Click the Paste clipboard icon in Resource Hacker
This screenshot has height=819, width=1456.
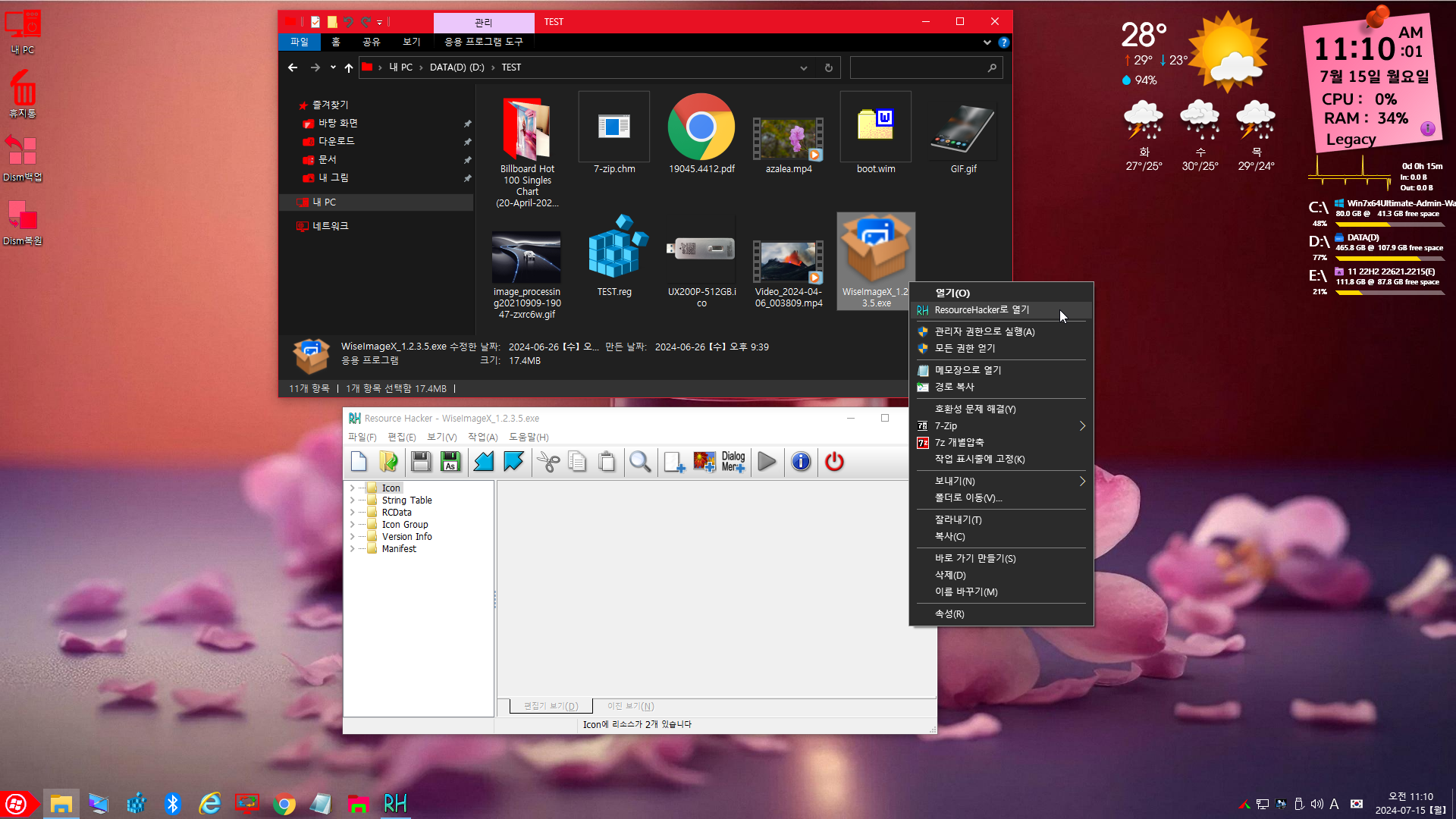coord(607,461)
